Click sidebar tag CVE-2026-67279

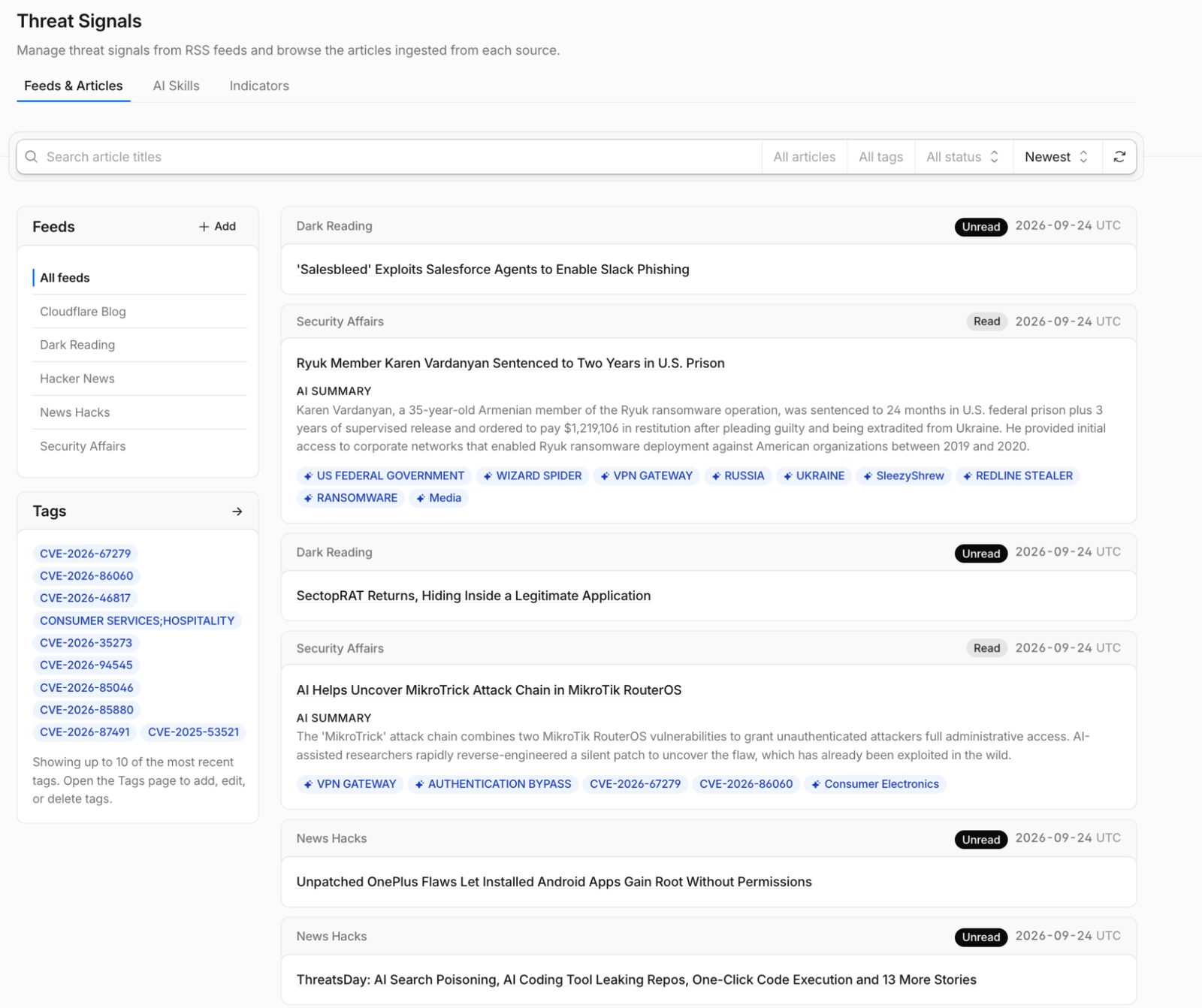86,554
